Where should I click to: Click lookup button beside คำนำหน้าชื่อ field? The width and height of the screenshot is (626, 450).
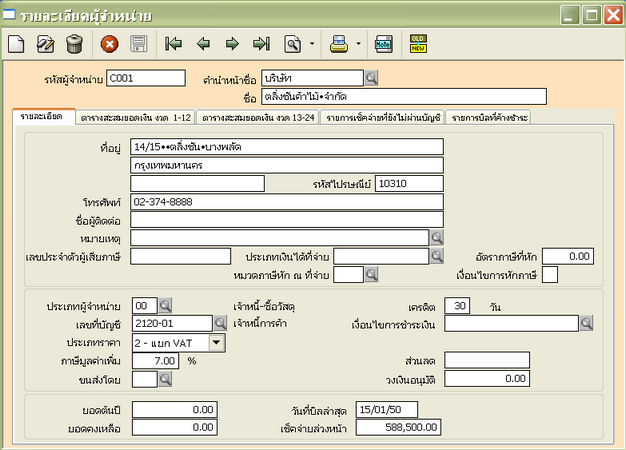point(370,77)
